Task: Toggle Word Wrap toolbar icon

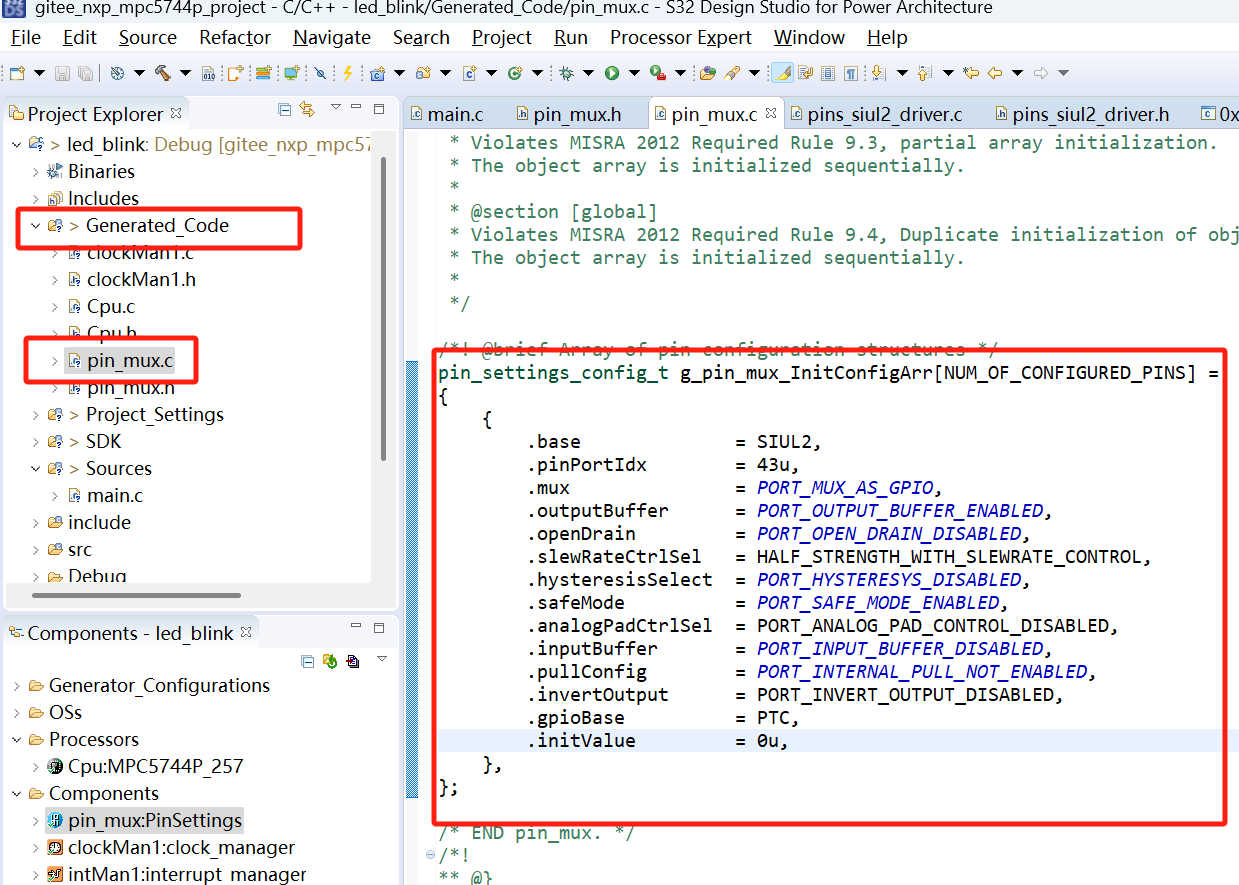Action: [806, 73]
